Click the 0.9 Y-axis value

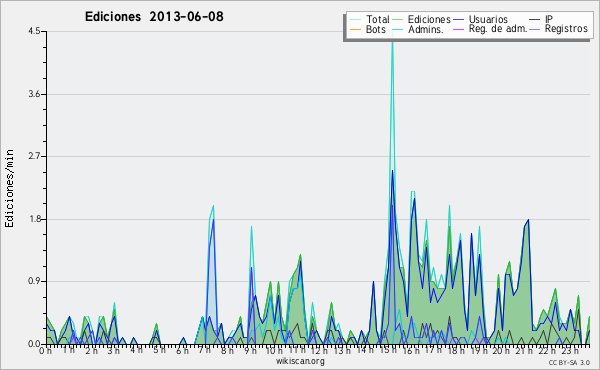pos(34,282)
